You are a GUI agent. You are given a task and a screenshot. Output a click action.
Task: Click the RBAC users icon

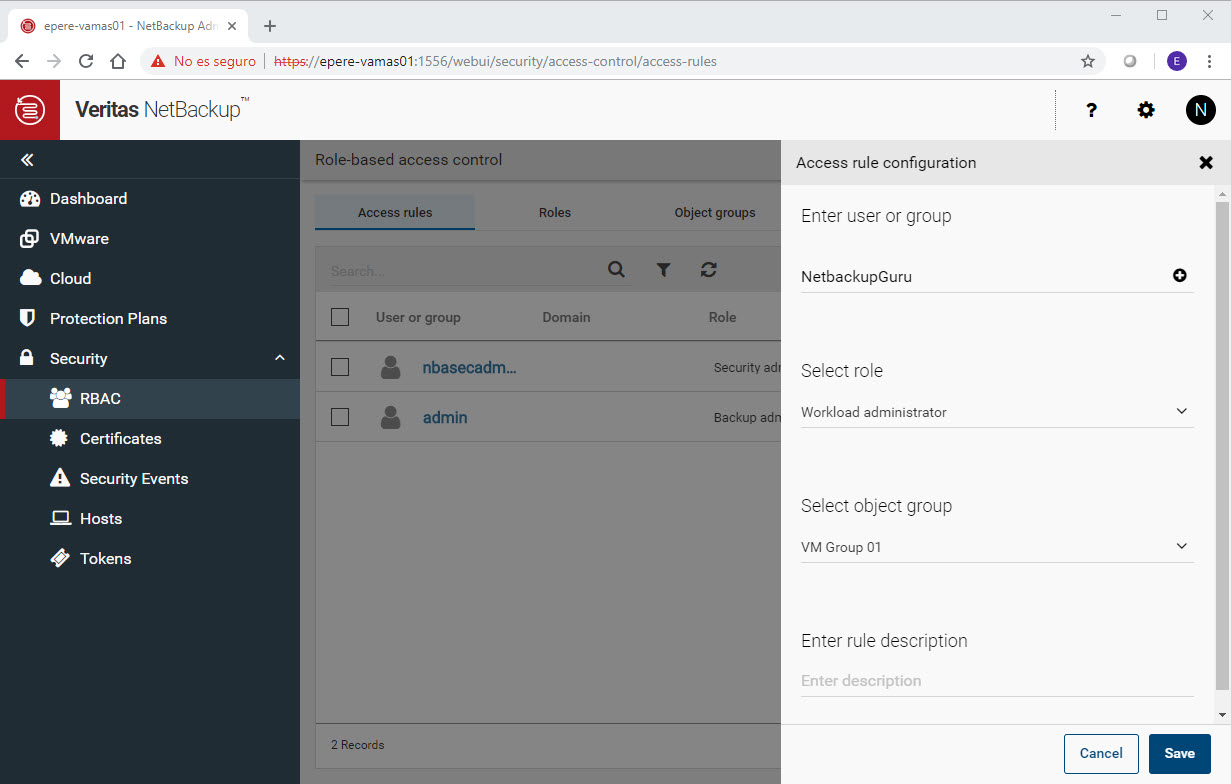60,398
